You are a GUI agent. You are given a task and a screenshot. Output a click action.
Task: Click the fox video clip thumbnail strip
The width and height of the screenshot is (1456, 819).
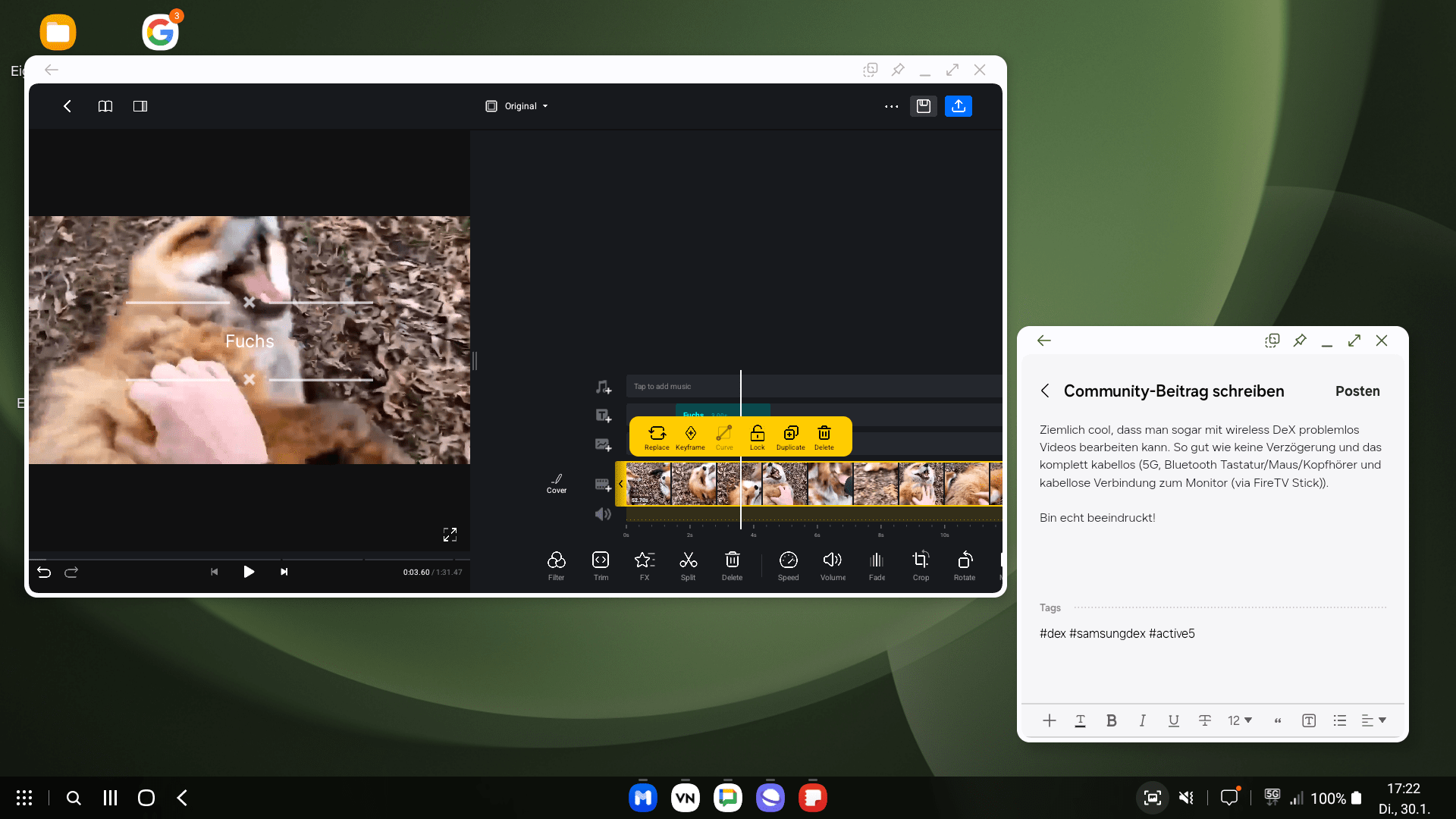tap(814, 484)
